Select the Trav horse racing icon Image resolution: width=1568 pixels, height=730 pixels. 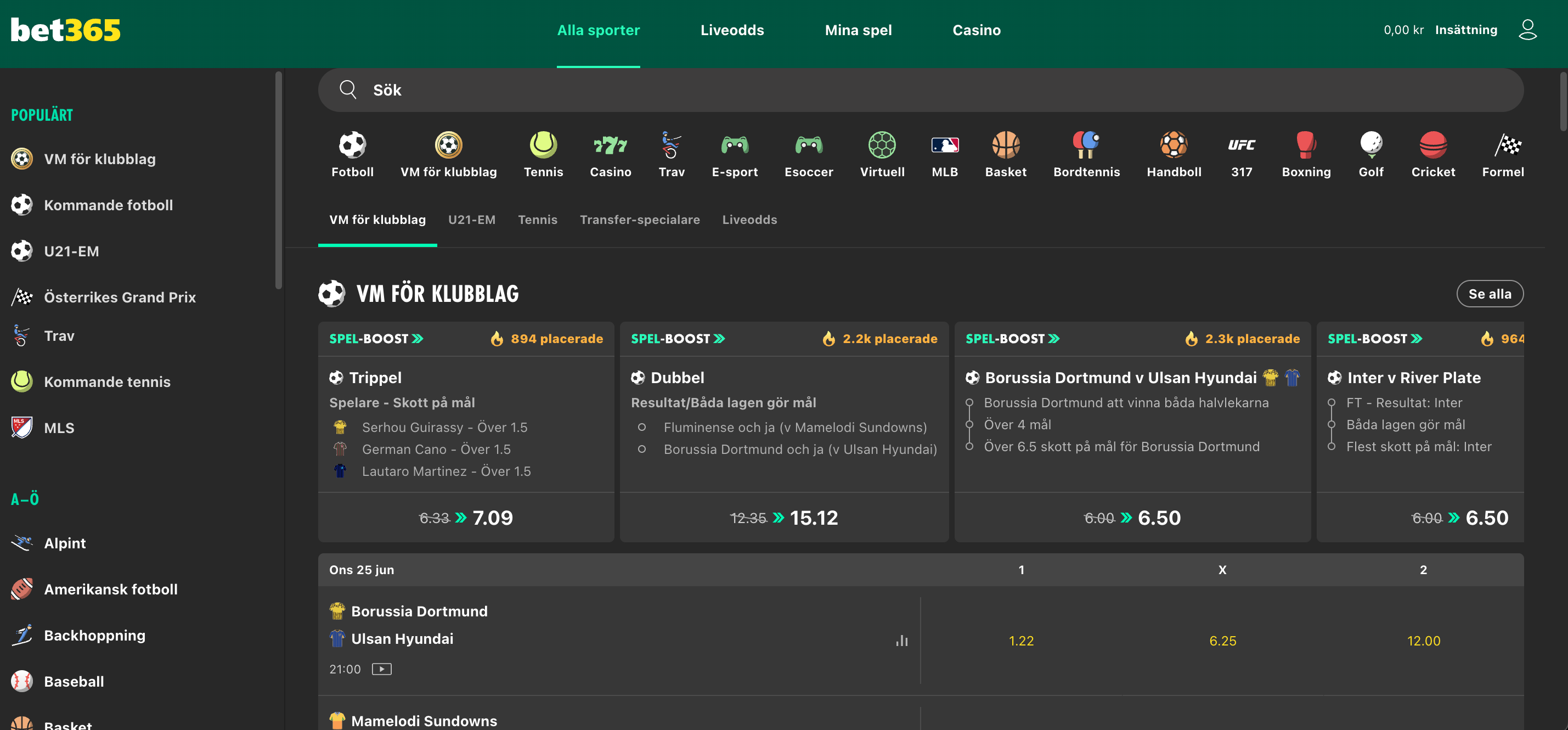coord(671,145)
